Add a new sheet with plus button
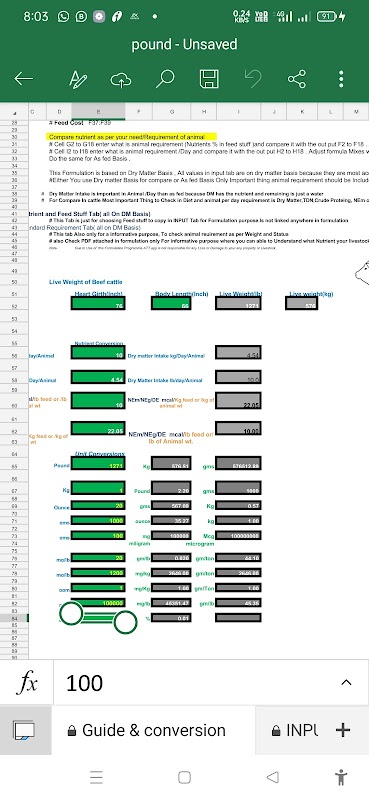 [x=343, y=730]
